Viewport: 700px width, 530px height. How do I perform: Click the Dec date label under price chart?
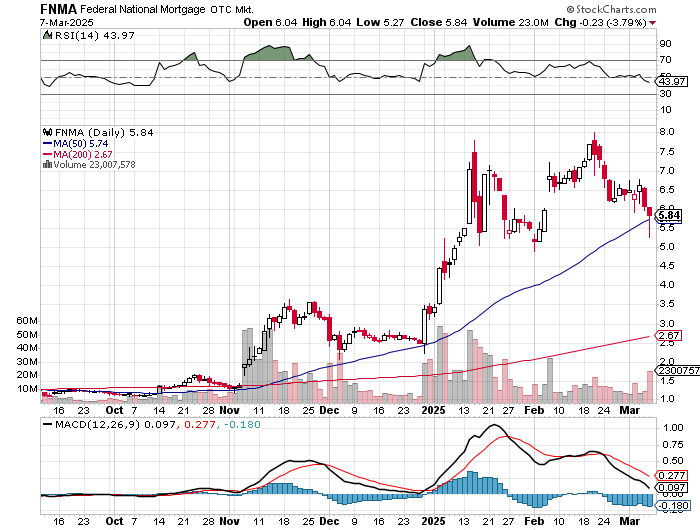coord(329,410)
